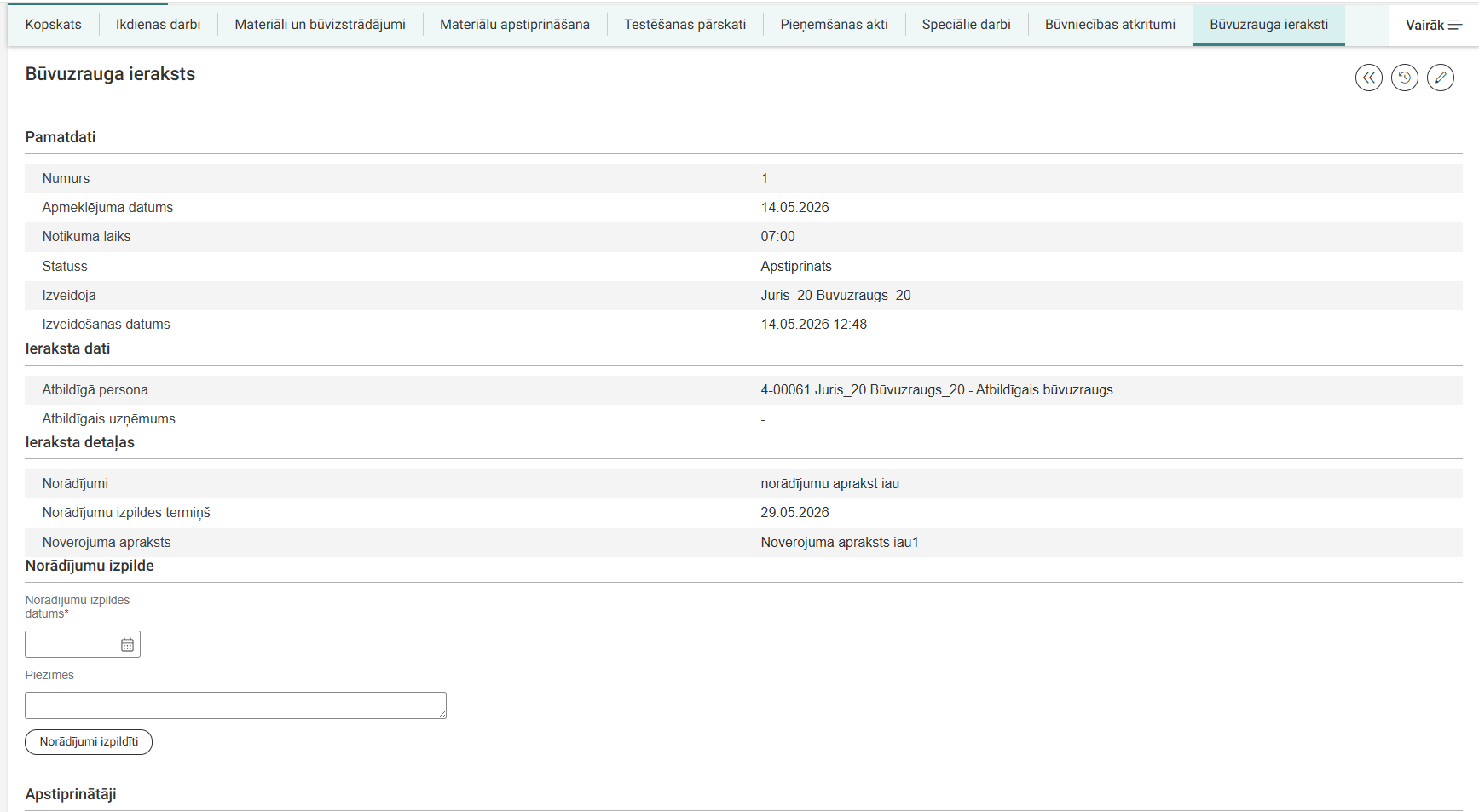Image resolution: width=1479 pixels, height=812 pixels.
Task: Click the Norādījumu izpilde section heading
Action: [x=90, y=566]
